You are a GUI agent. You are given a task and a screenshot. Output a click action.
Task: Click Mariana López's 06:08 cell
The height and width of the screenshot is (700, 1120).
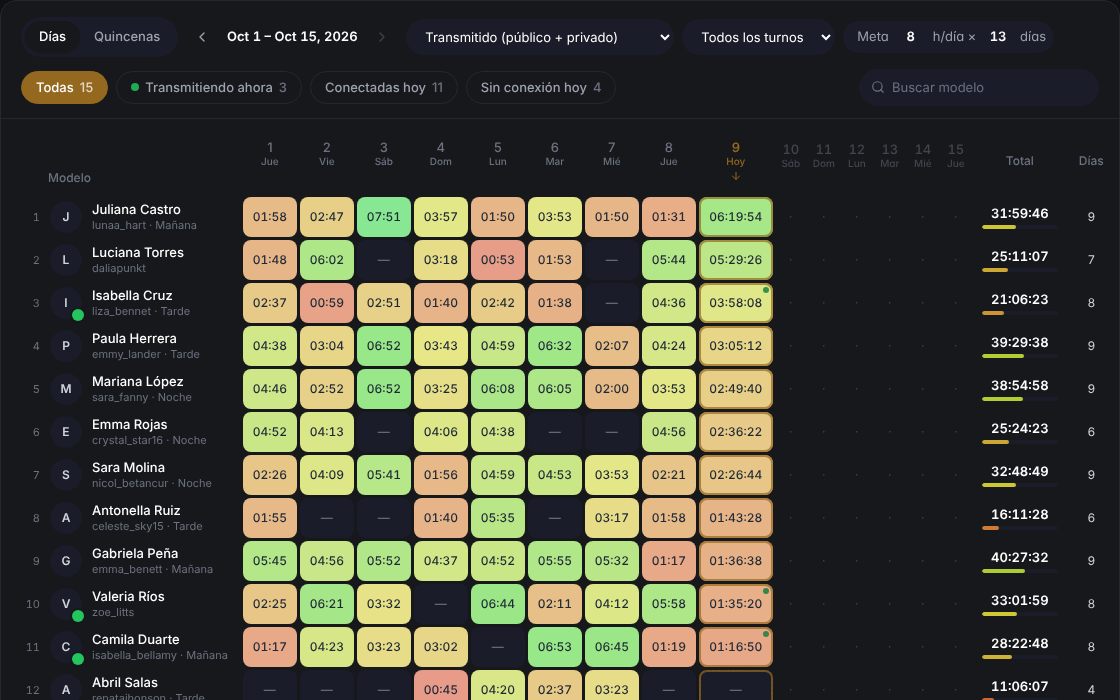point(498,389)
